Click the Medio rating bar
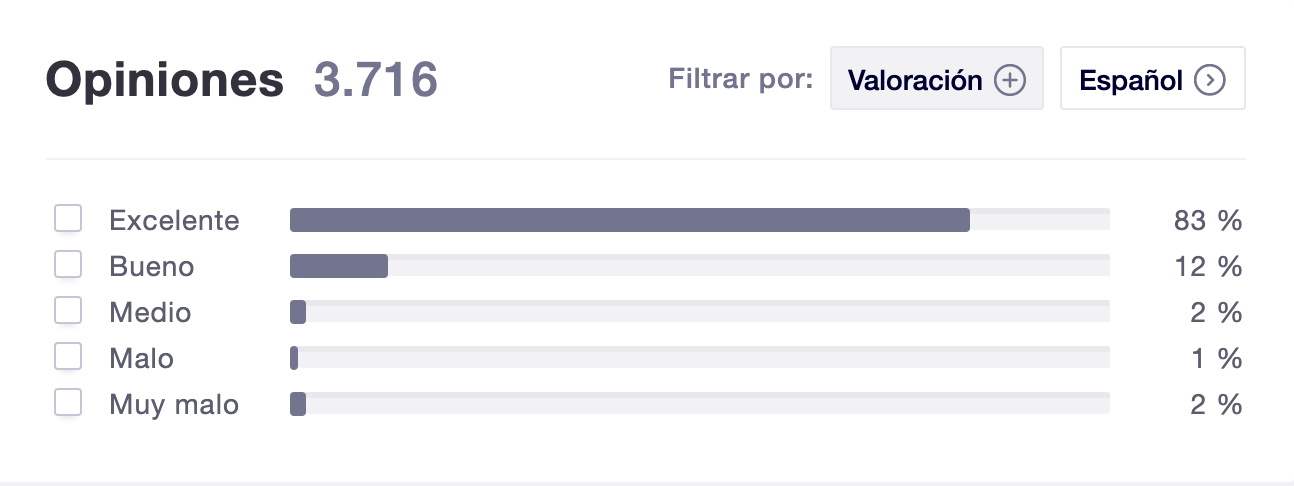This screenshot has width=1294, height=486. [x=700, y=312]
